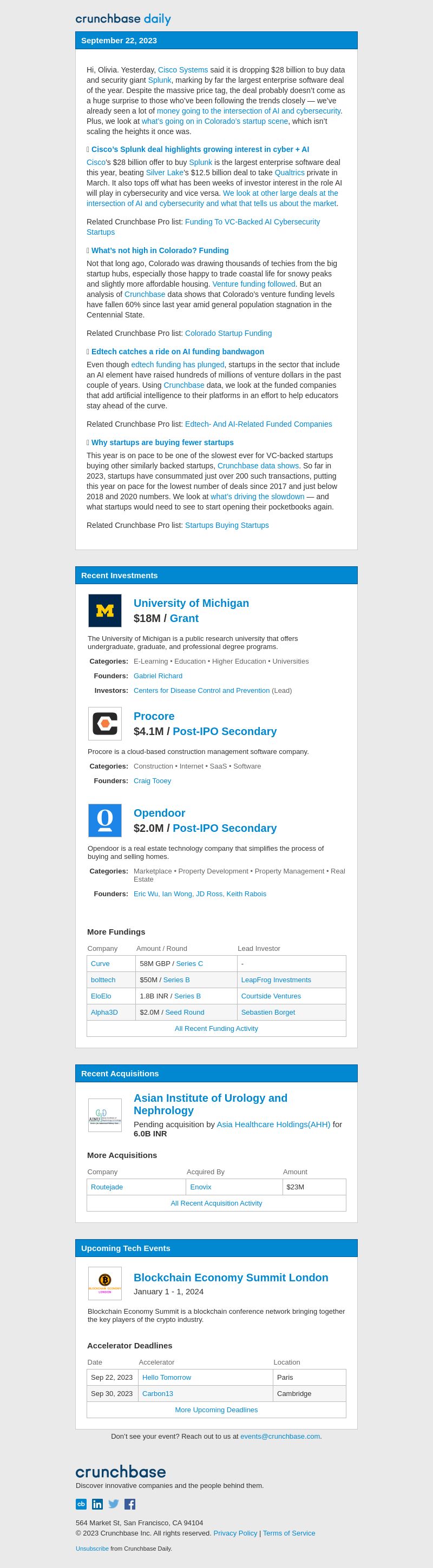
Task: Open the Privacy Policy link
Action: 235,1533
